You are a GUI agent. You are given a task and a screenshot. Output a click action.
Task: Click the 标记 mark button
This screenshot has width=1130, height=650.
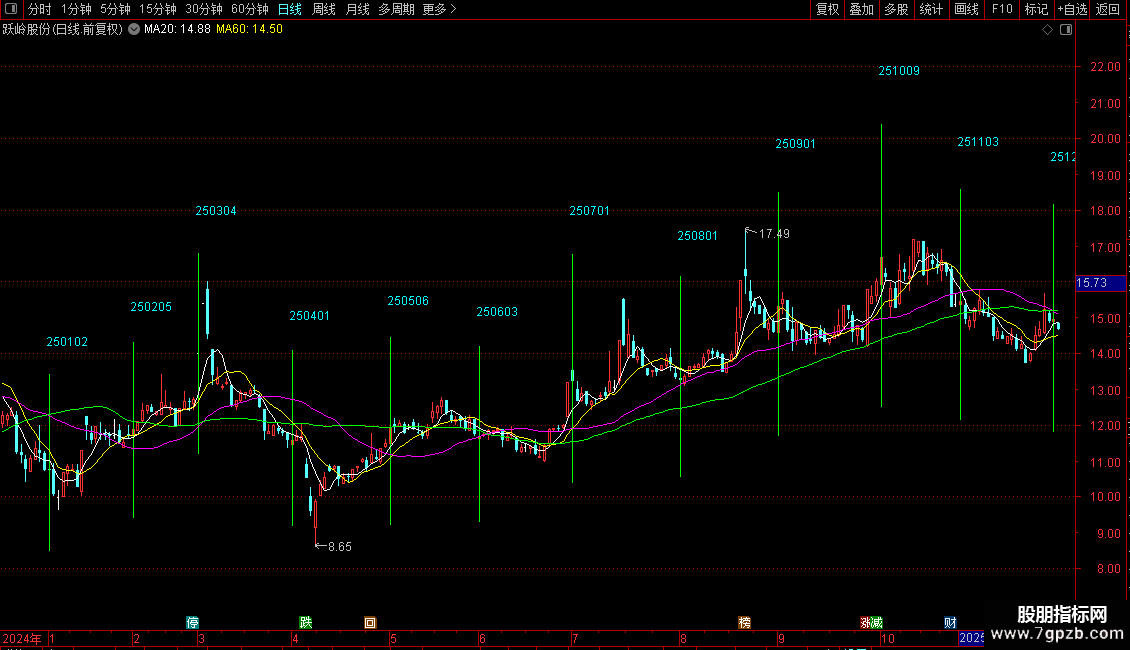coord(1036,9)
